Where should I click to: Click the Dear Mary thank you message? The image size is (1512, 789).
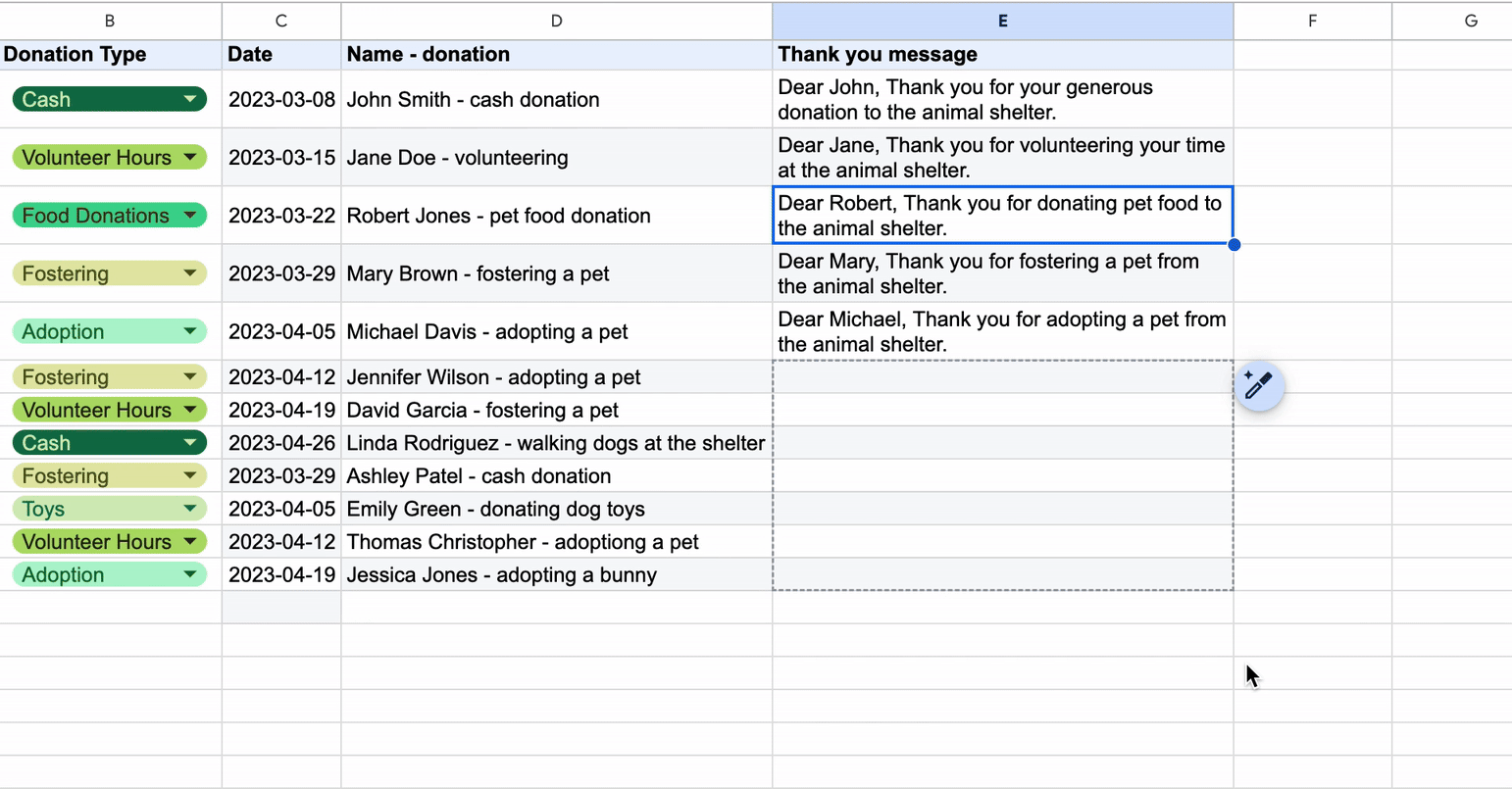[x=1002, y=272]
